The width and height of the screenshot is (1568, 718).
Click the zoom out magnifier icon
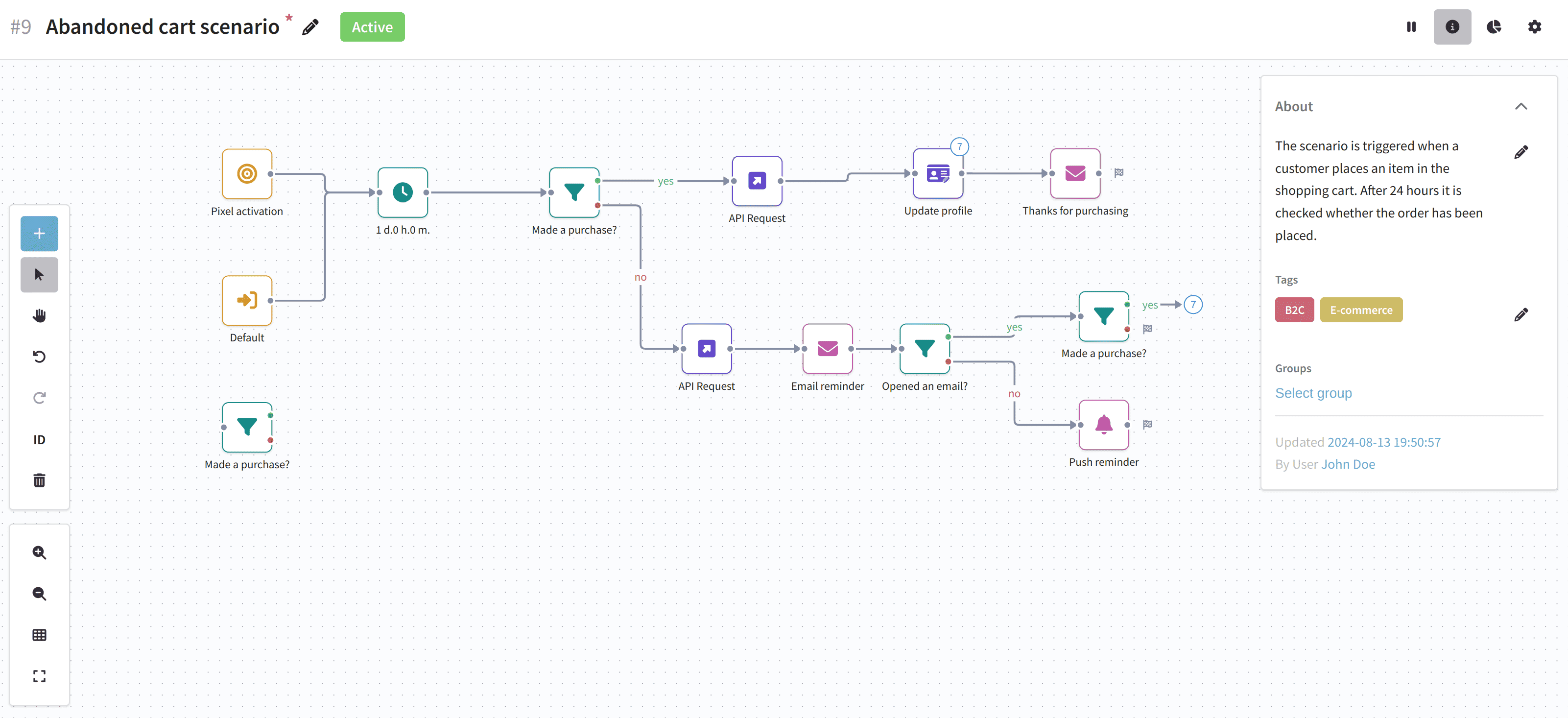pos(39,594)
